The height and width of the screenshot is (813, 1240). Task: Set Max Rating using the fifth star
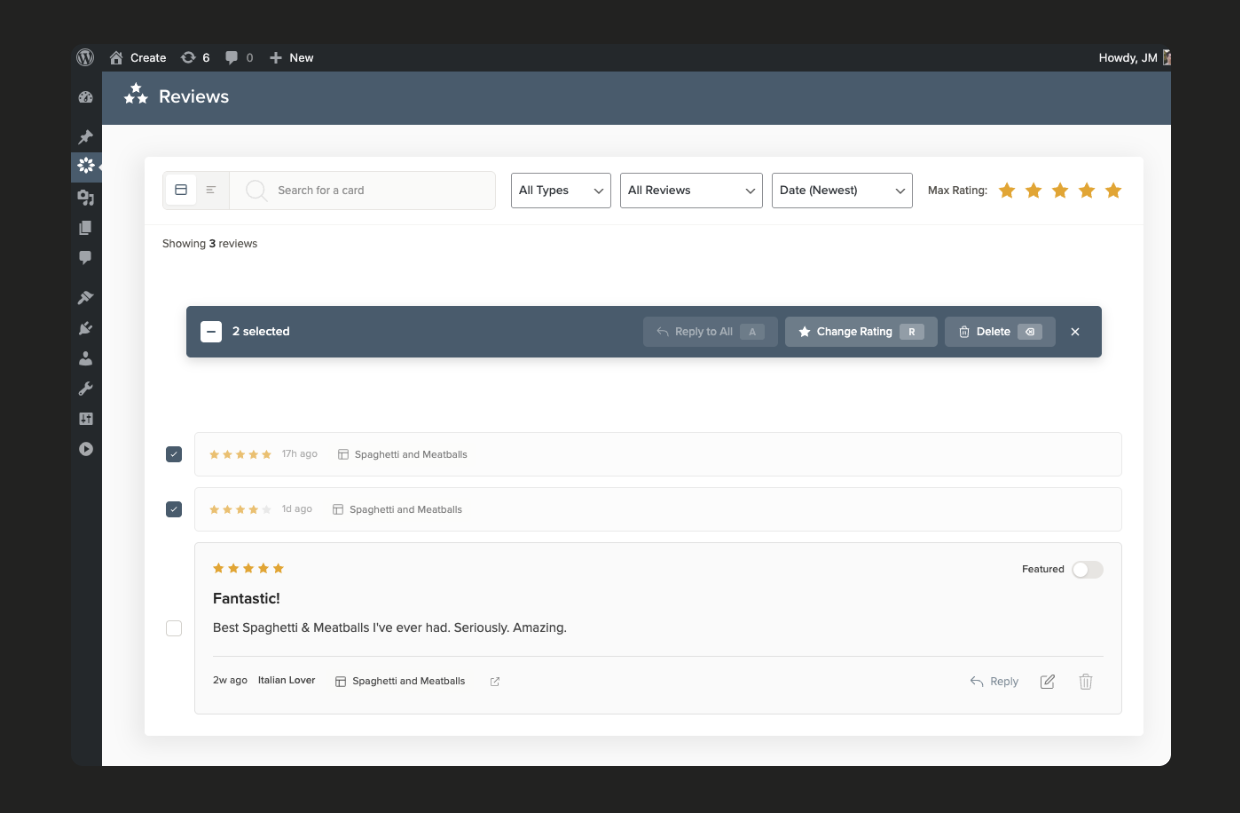point(1113,189)
